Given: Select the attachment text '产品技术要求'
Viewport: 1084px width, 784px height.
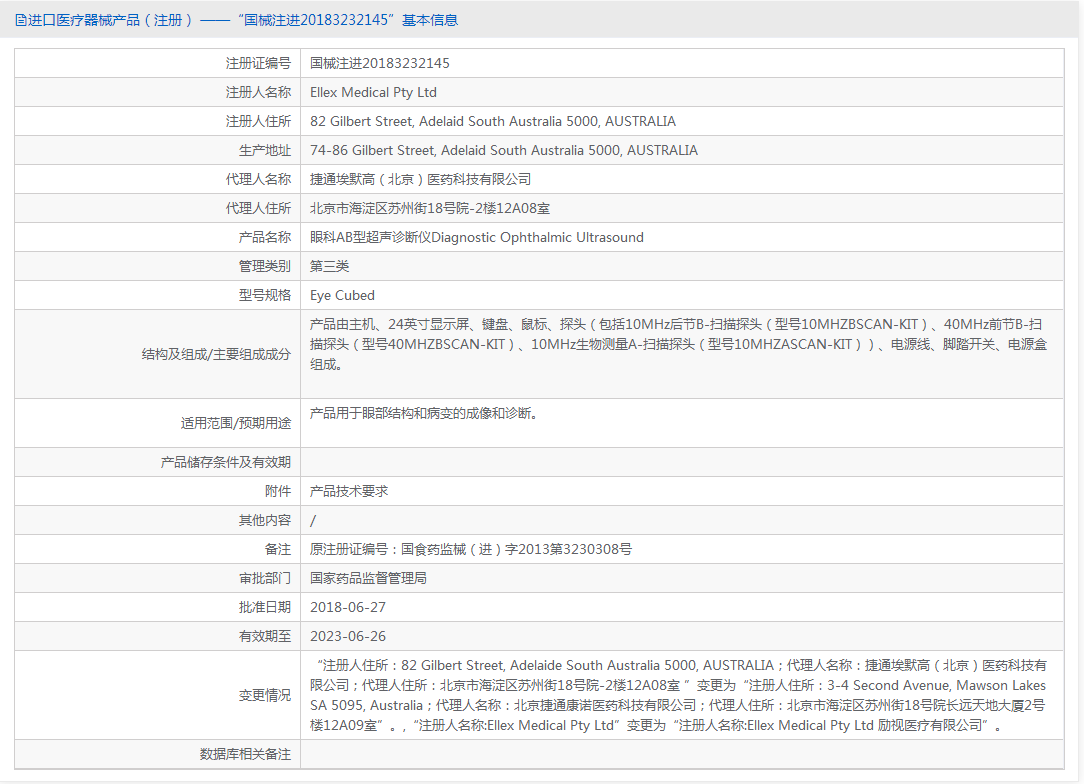Looking at the screenshot, I should 346,490.
